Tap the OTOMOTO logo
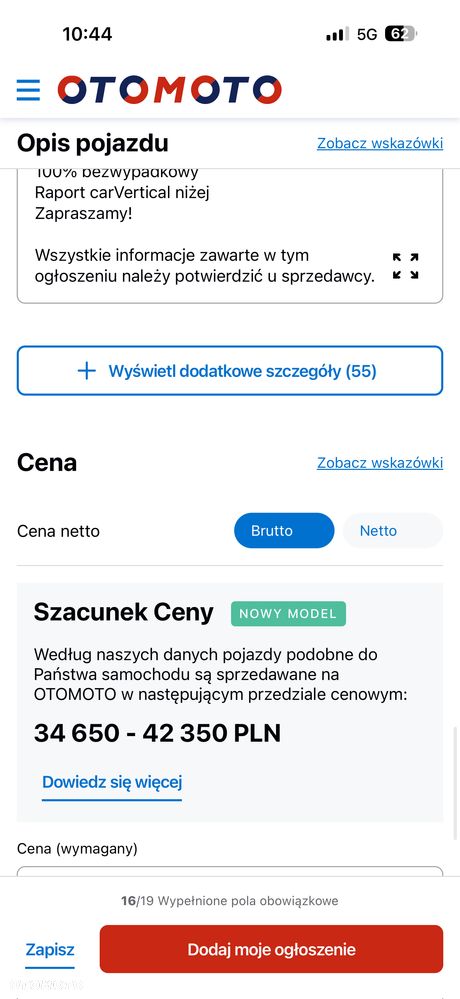Screen dimensions: 460x999 click(x=169, y=90)
